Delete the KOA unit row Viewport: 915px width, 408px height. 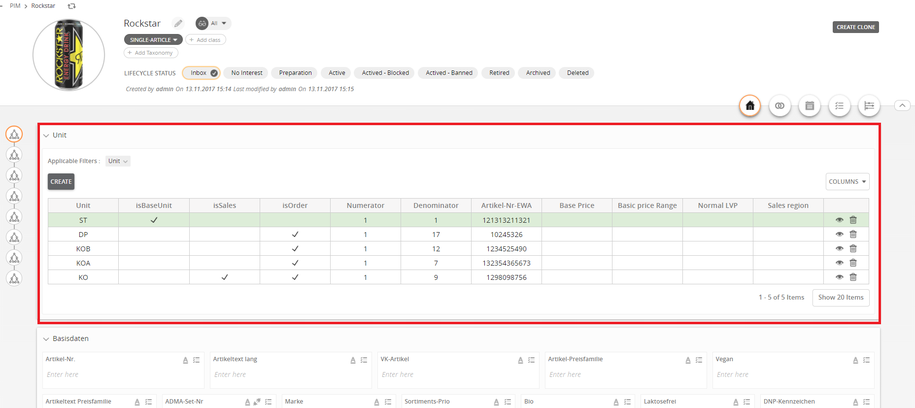[853, 263]
